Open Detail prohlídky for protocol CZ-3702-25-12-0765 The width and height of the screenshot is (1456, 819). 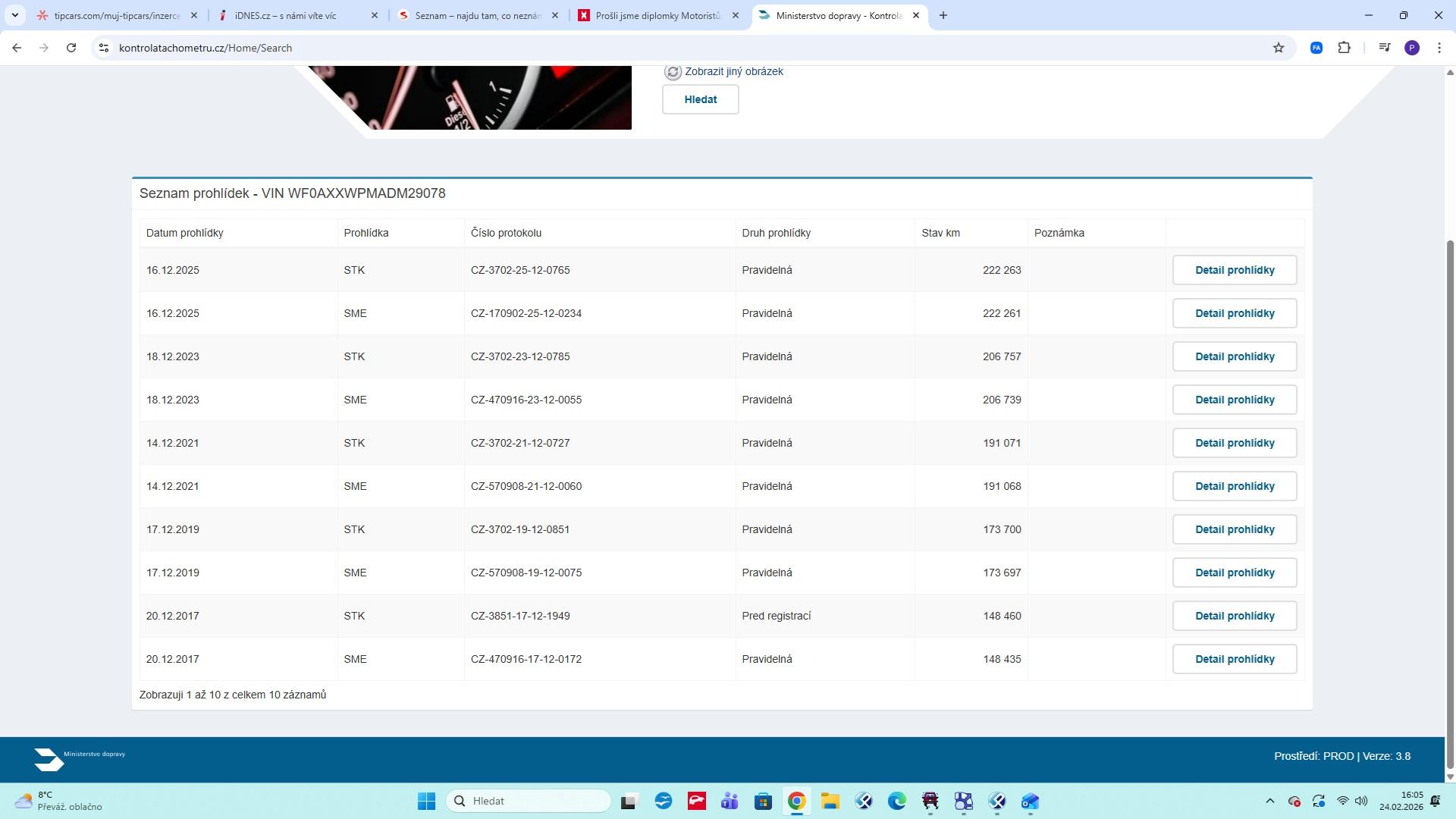[x=1234, y=270]
